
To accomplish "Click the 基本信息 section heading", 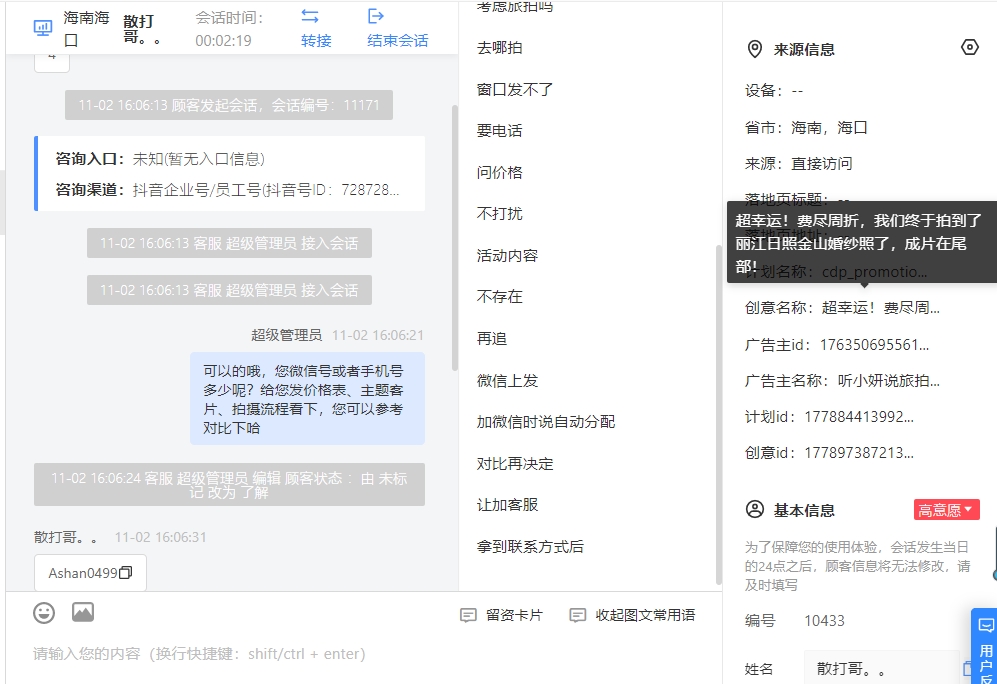I will tap(804, 510).
